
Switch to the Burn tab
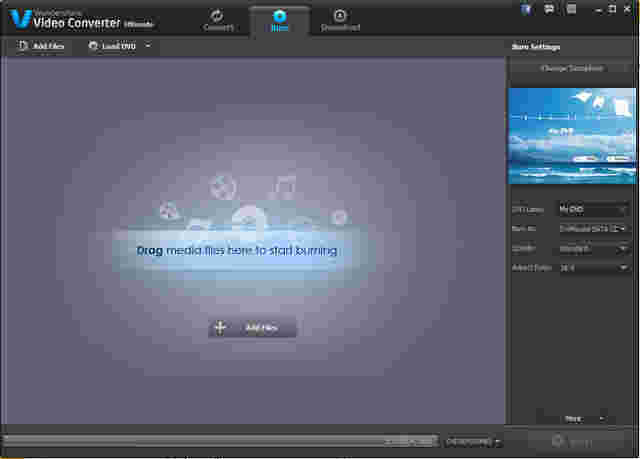click(280, 21)
